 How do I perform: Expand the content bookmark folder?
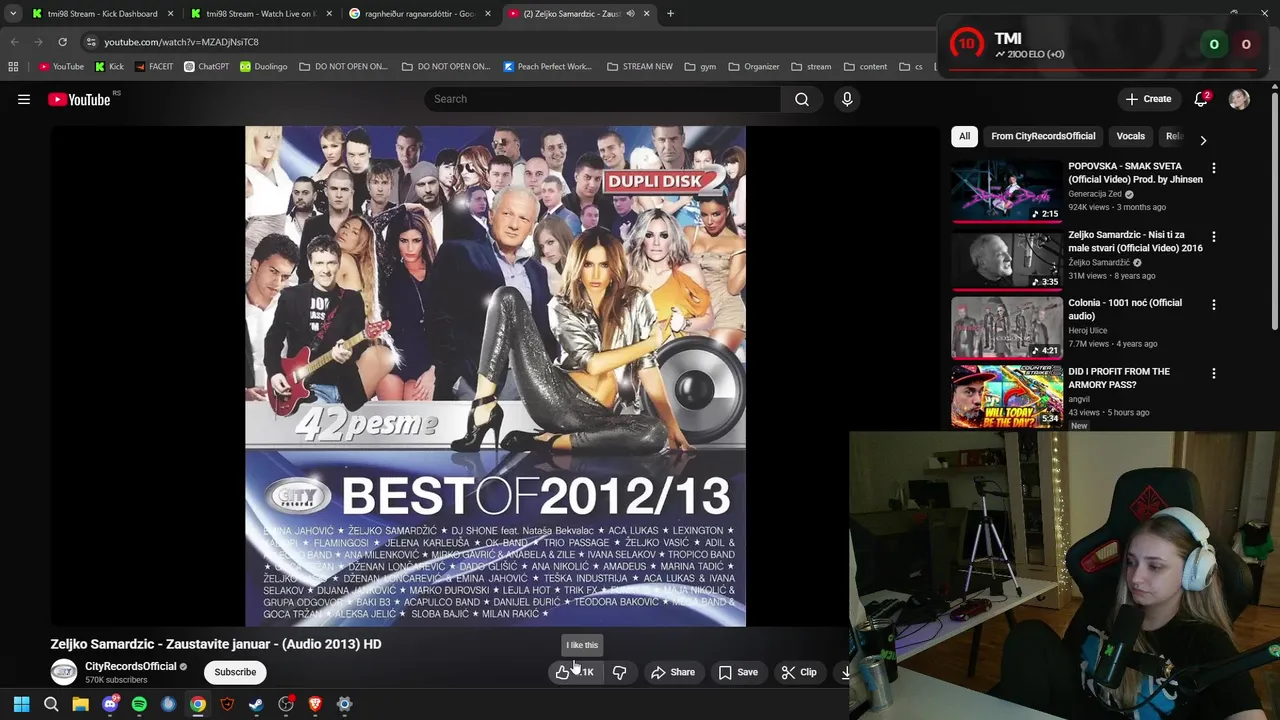coord(865,67)
